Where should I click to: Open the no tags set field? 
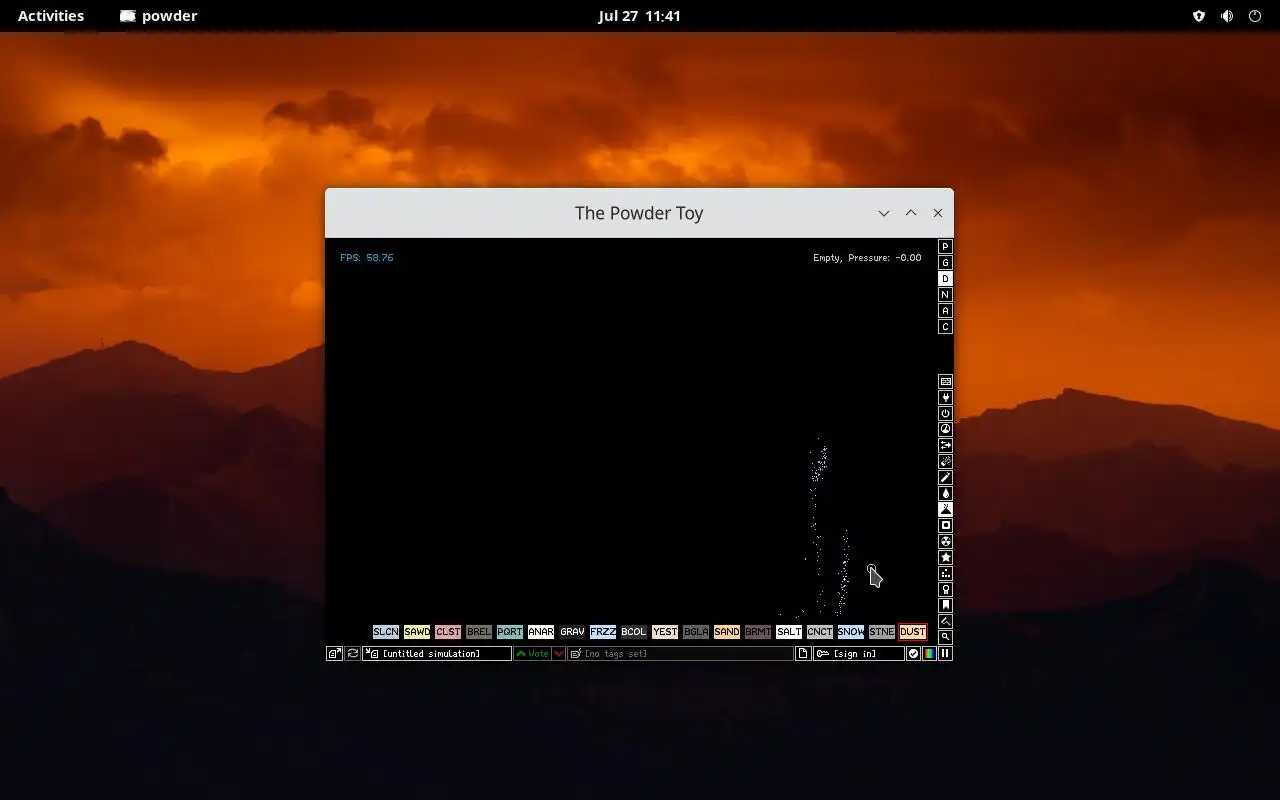(x=681, y=654)
